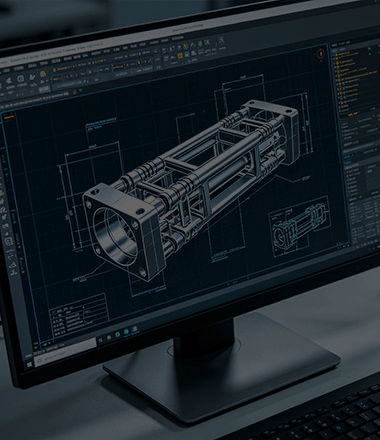Click the large yellow icon in the left ribbon group

point(43,74)
